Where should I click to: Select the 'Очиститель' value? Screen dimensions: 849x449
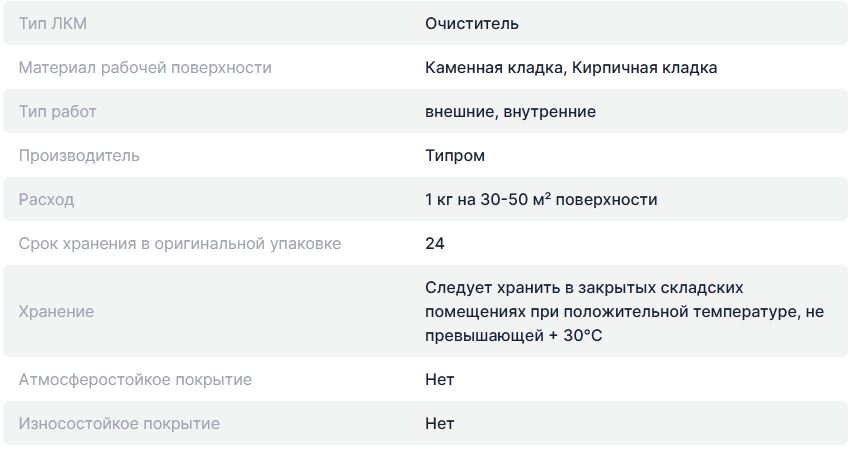point(472,23)
